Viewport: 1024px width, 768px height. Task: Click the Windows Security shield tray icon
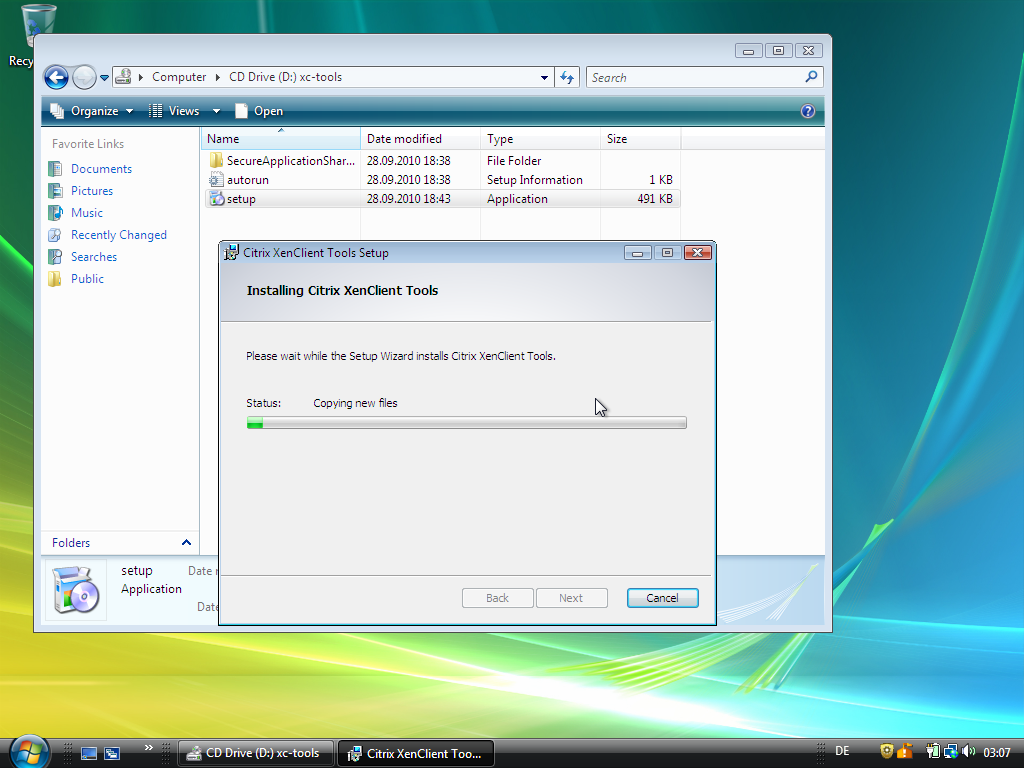point(886,752)
